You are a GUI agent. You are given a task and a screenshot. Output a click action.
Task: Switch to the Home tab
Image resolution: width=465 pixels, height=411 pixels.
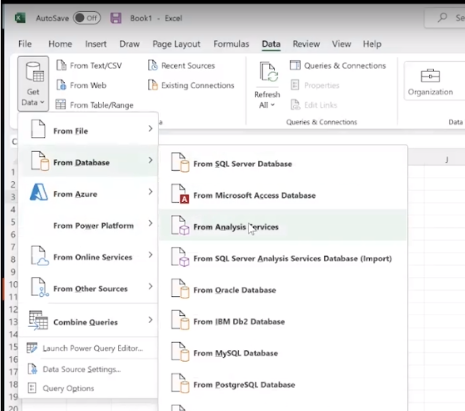(x=60, y=44)
